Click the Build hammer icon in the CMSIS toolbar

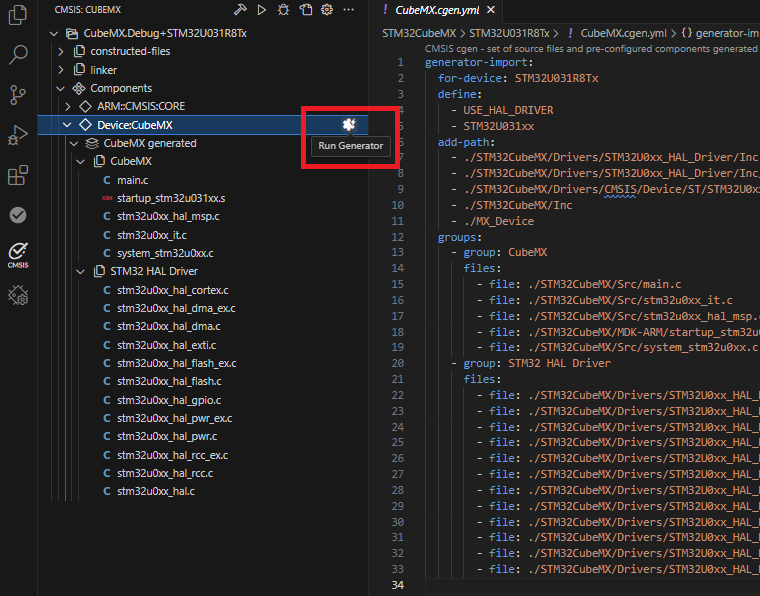(239, 9)
